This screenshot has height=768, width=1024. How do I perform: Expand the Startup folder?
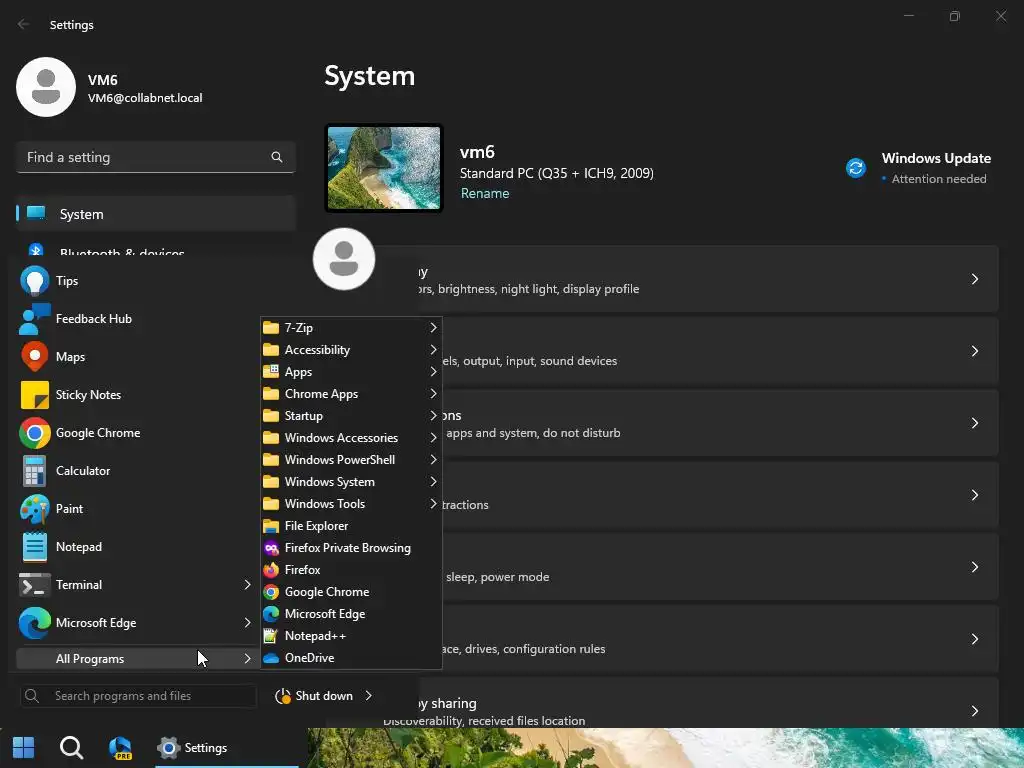[351, 416]
